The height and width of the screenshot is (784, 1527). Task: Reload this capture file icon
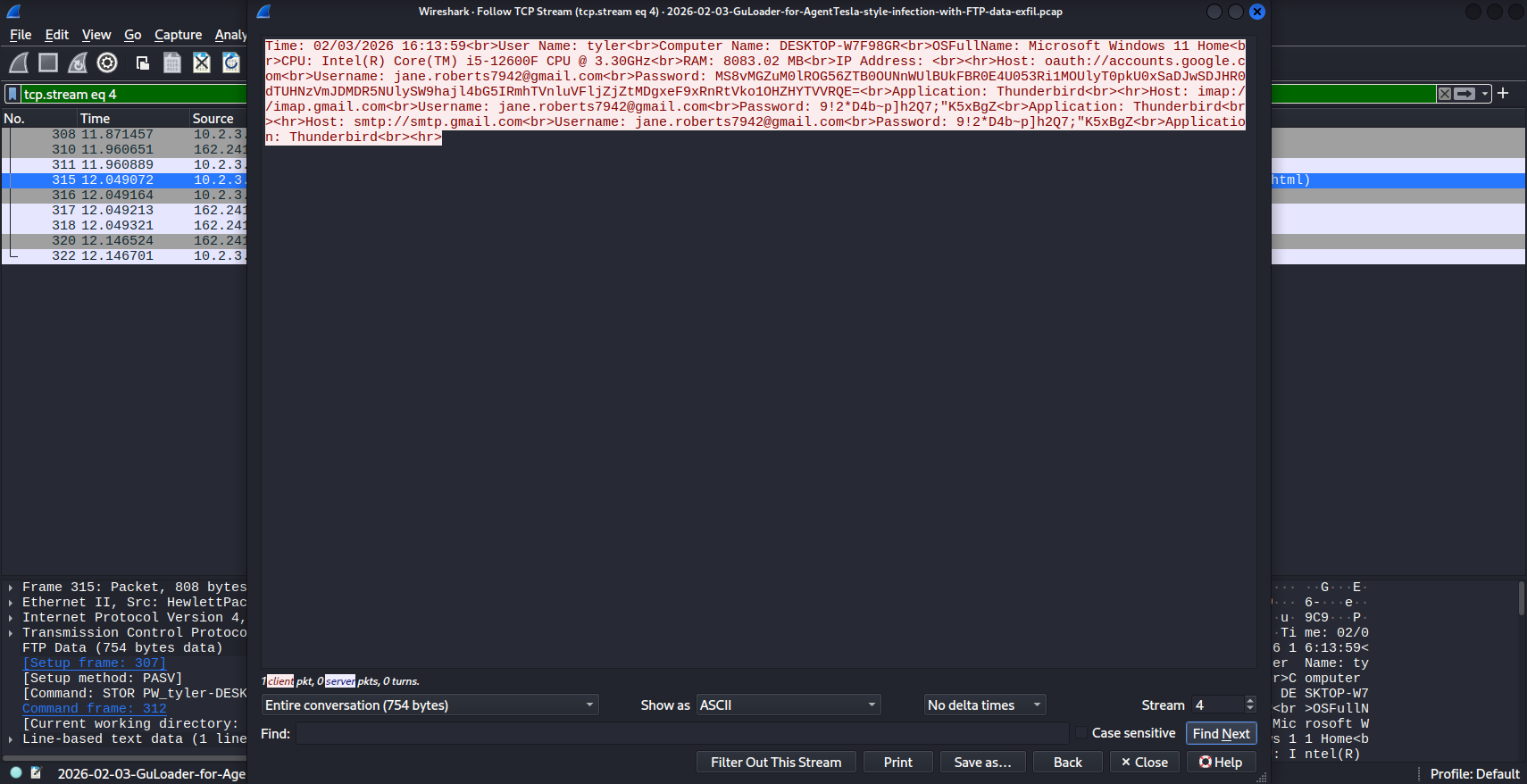click(x=231, y=63)
